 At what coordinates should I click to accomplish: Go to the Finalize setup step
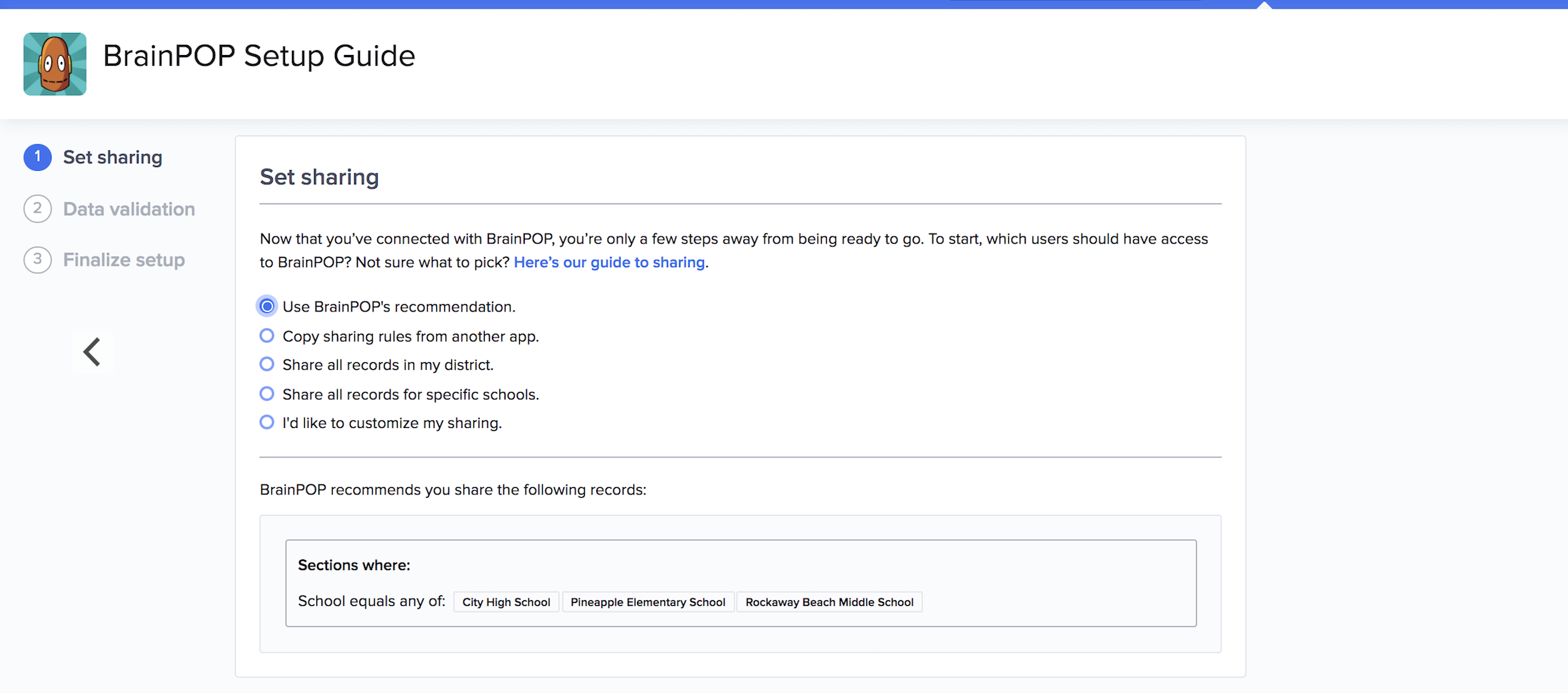pos(124,259)
